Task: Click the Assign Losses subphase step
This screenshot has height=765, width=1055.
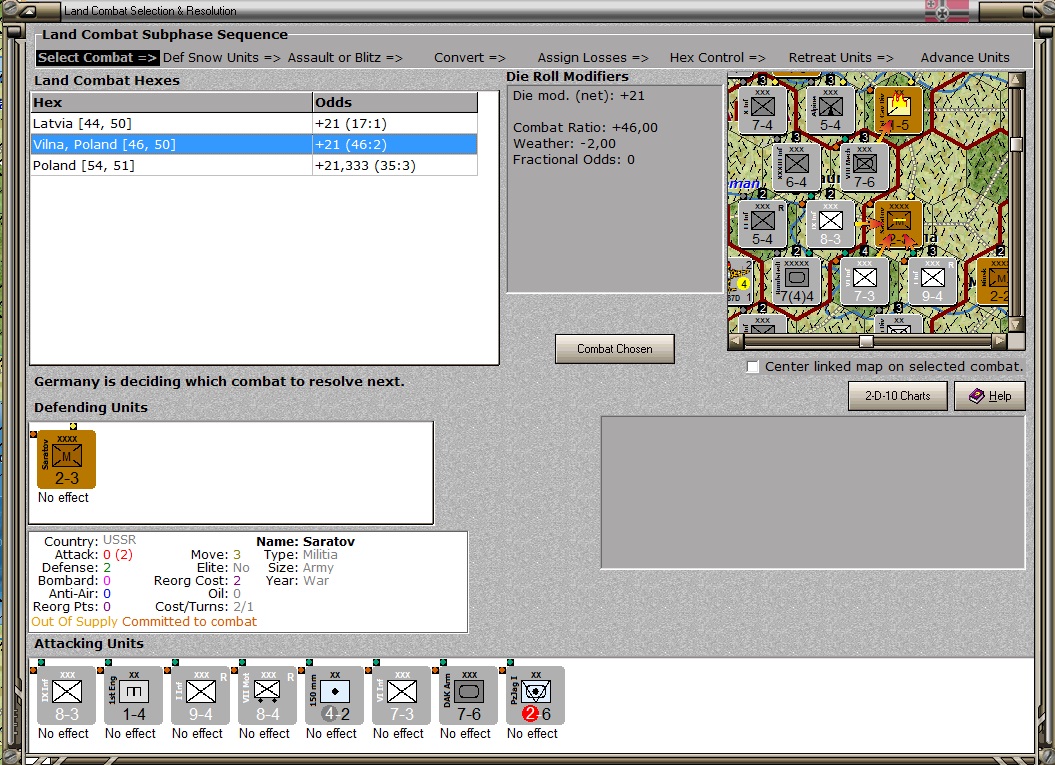Action: tap(593, 58)
